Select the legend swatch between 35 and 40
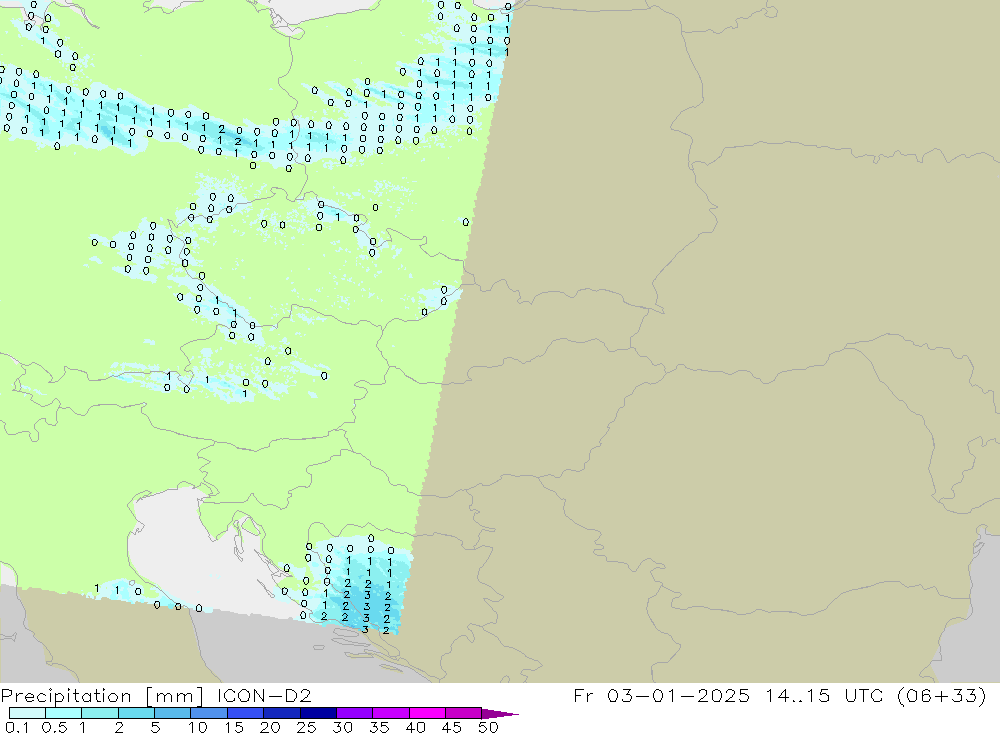The height and width of the screenshot is (733, 1000). 391,713
